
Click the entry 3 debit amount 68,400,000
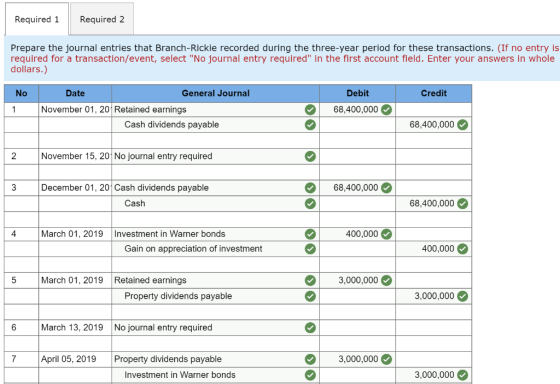(355, 188)
